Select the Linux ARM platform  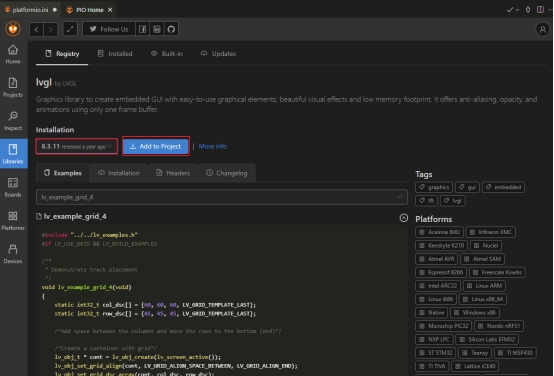(x=484, y=286)
